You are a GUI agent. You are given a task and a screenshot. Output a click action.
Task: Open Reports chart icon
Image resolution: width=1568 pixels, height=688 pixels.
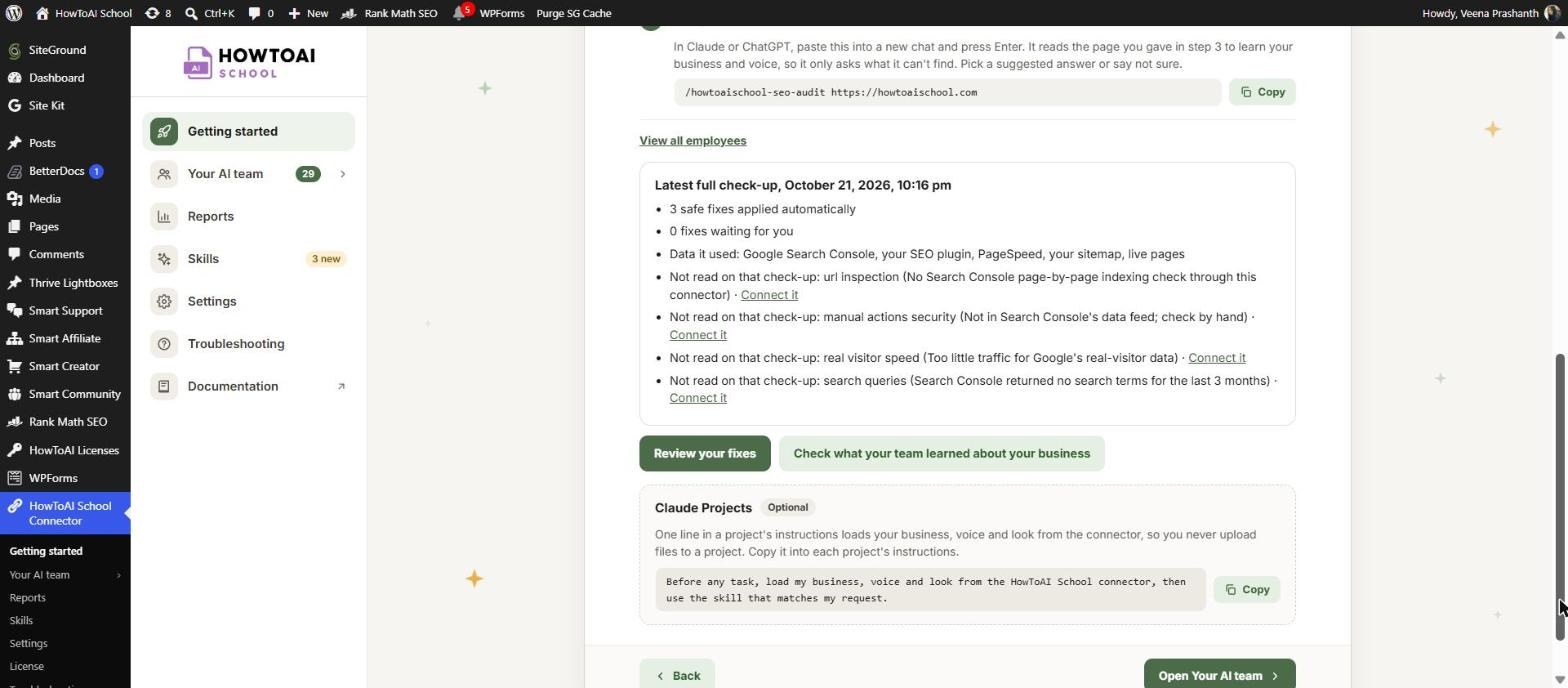coord(164,217)
